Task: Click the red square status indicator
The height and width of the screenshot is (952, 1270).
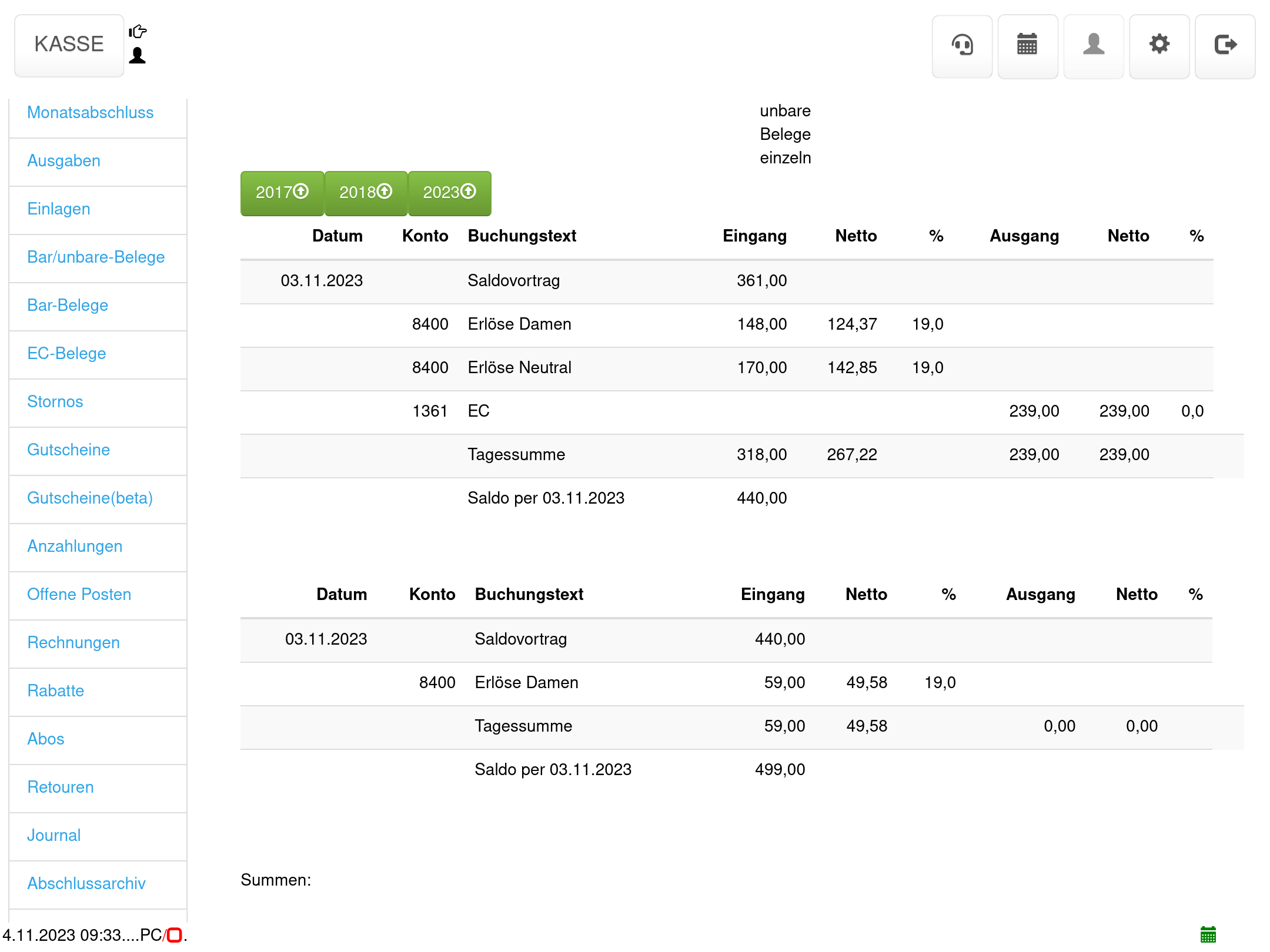Action: [x=175, y=934]
